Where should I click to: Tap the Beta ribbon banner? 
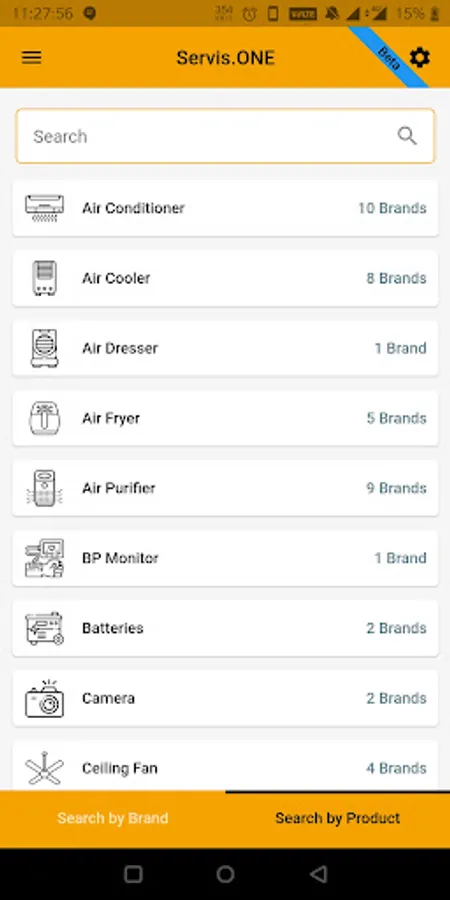tap(389, 57)
